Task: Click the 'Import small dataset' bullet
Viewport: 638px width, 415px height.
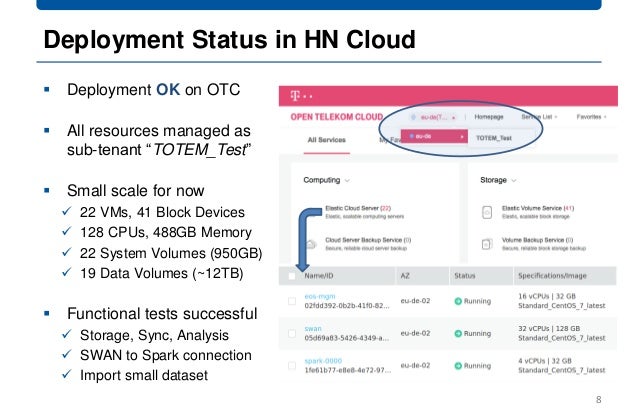Action: [144, 375]
